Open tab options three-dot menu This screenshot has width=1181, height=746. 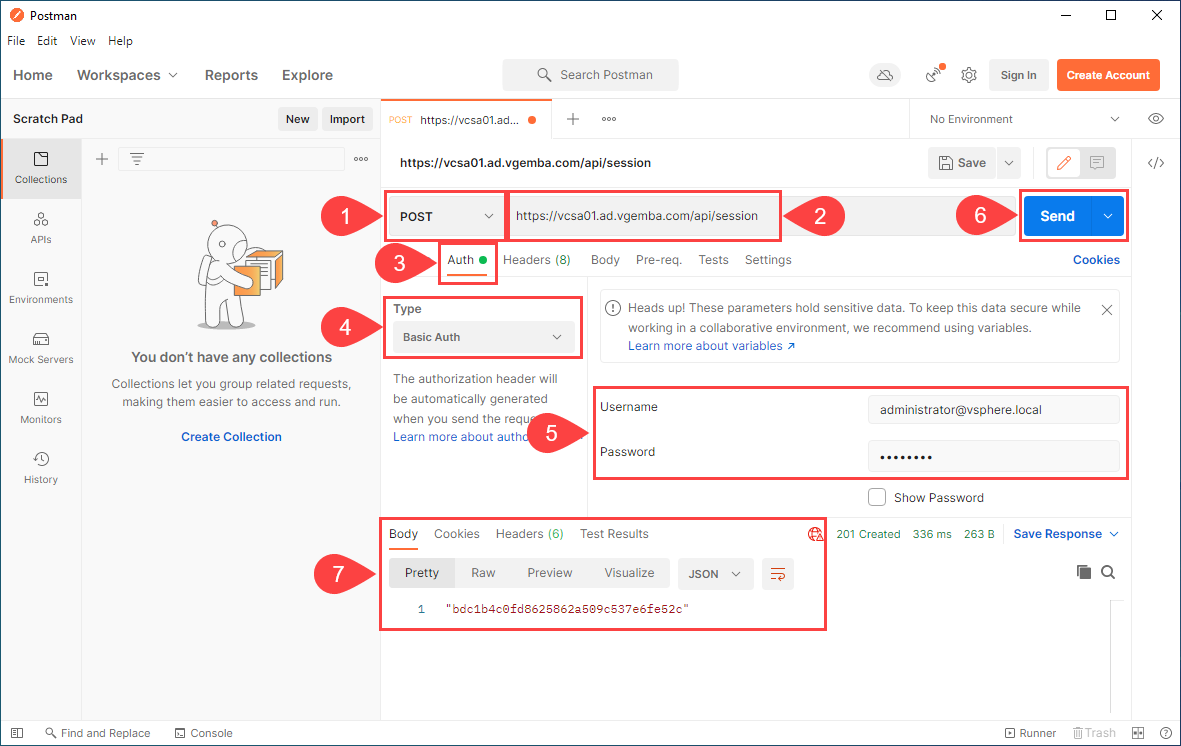click(x=609, y=119)
